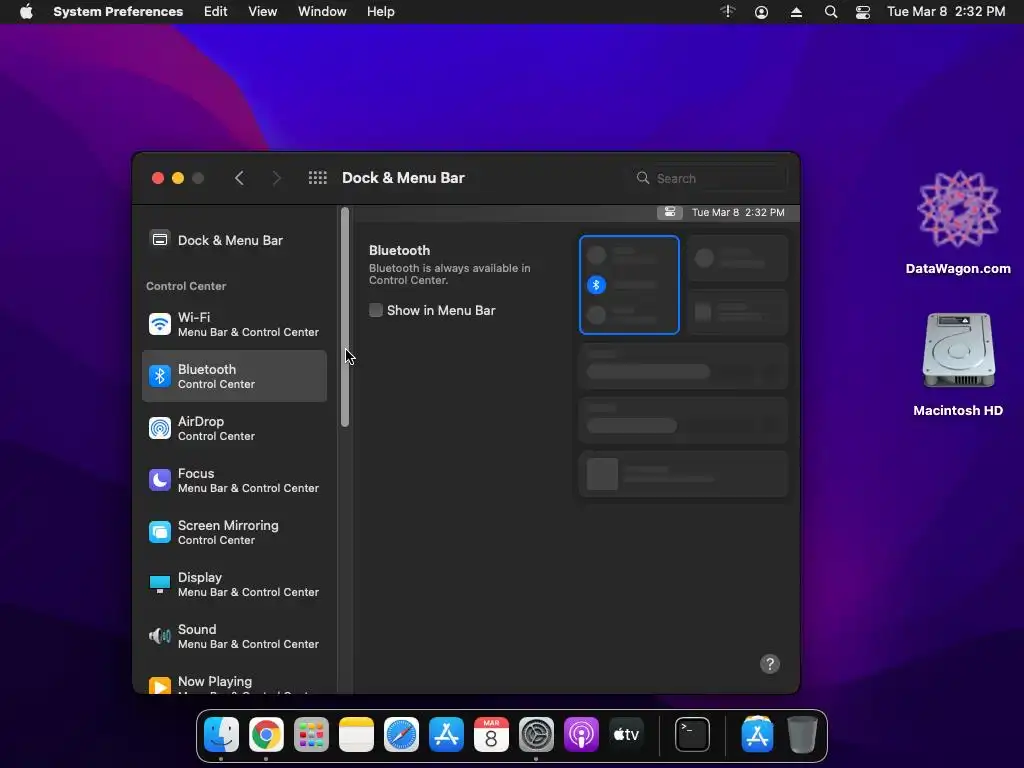Click the Control Center section header in sidebar
This screenshot has height=768, width=1024.
[x=186, y=286]
